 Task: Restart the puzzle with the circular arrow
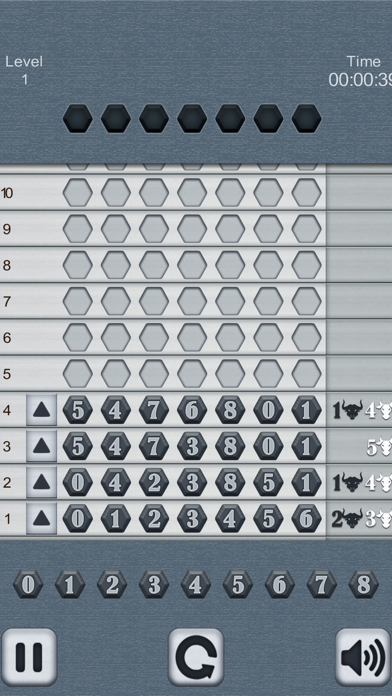pyautogui.click(x=196, y=656)
